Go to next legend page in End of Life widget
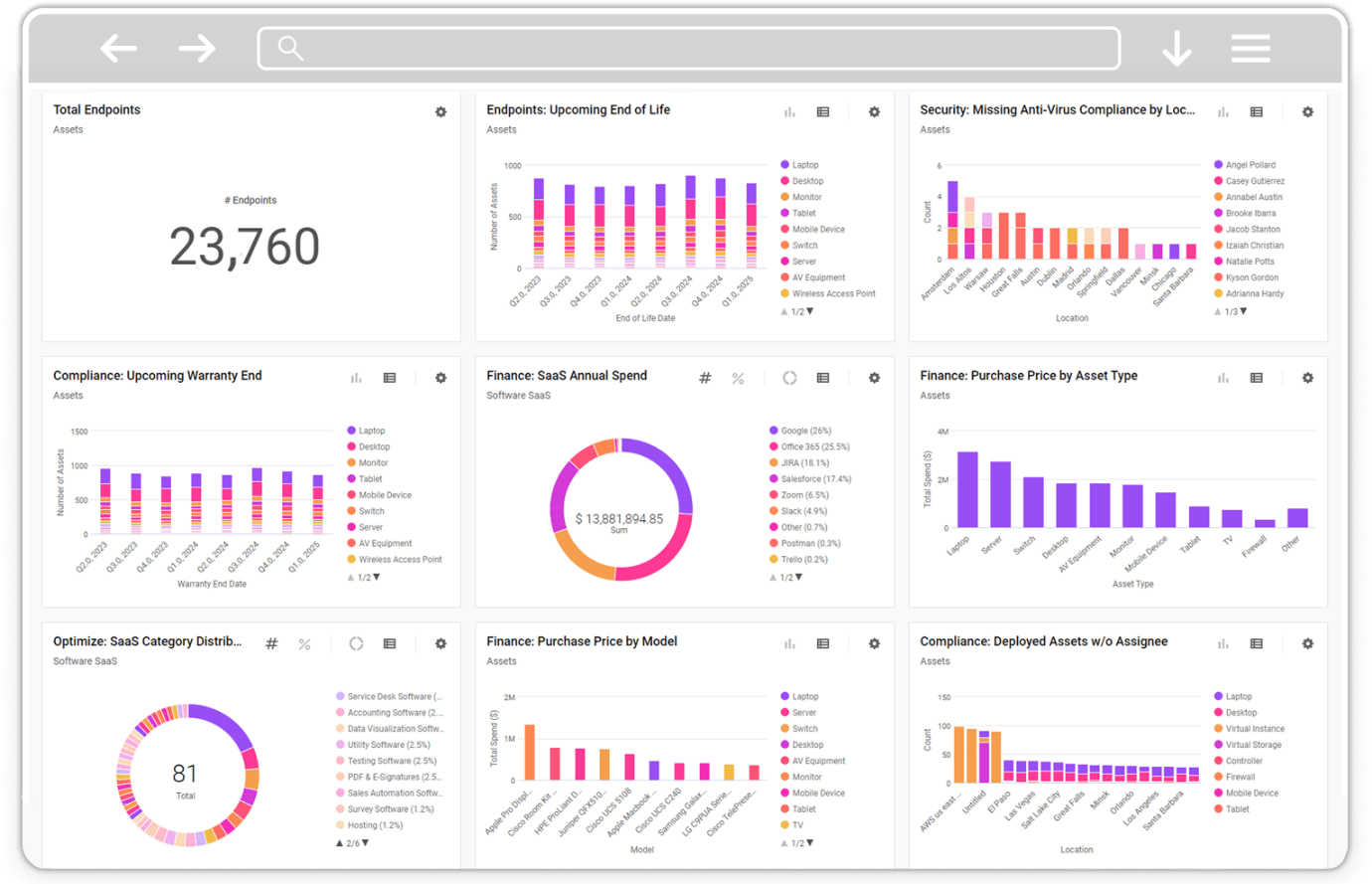The image size is (1372, 884). [810, 311]
